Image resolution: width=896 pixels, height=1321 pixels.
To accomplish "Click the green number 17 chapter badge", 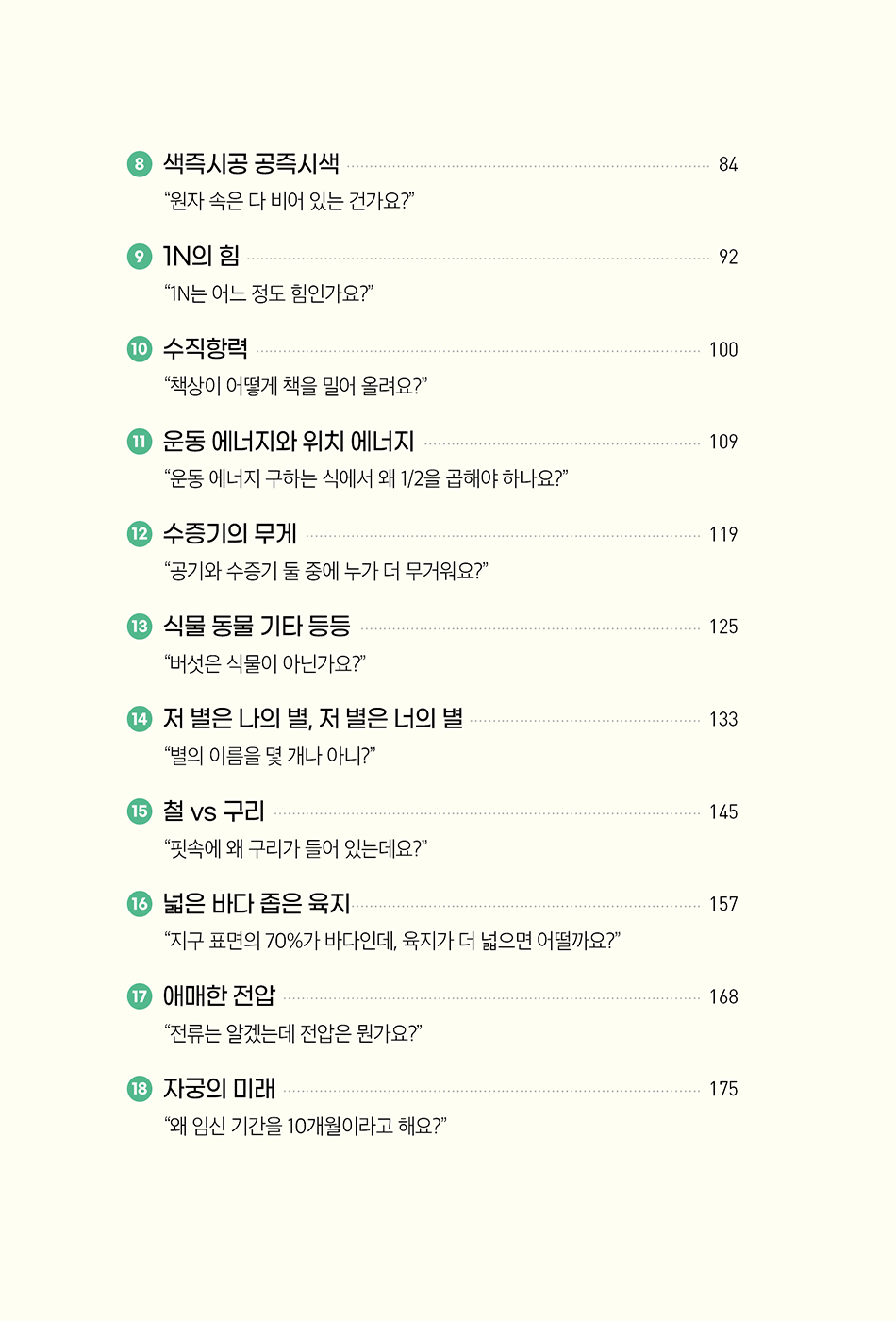I will [140, 996].
